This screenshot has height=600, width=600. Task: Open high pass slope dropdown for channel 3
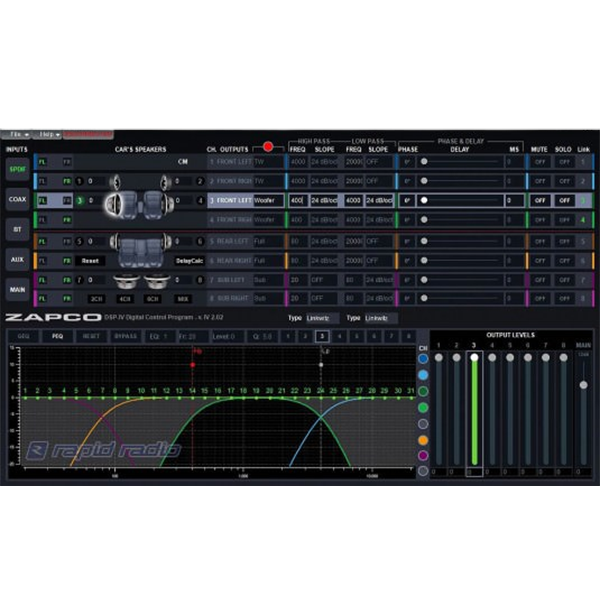click(324, 200)
